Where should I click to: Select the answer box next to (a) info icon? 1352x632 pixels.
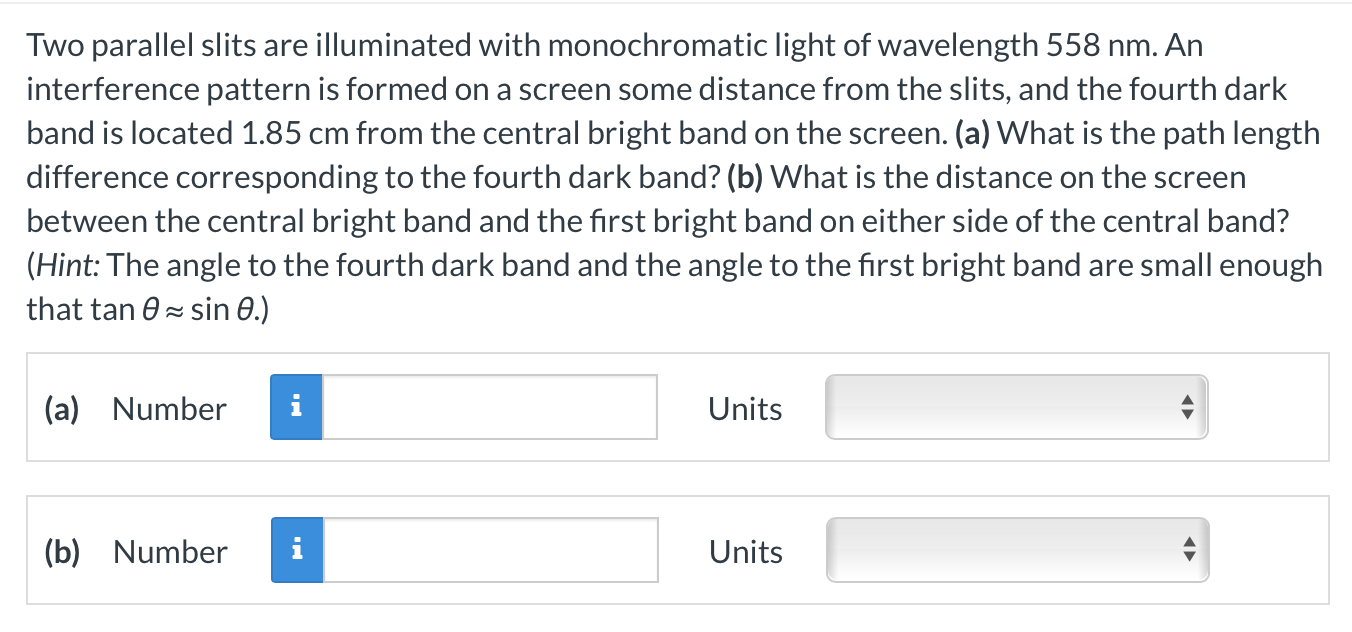tap(488, 407)
